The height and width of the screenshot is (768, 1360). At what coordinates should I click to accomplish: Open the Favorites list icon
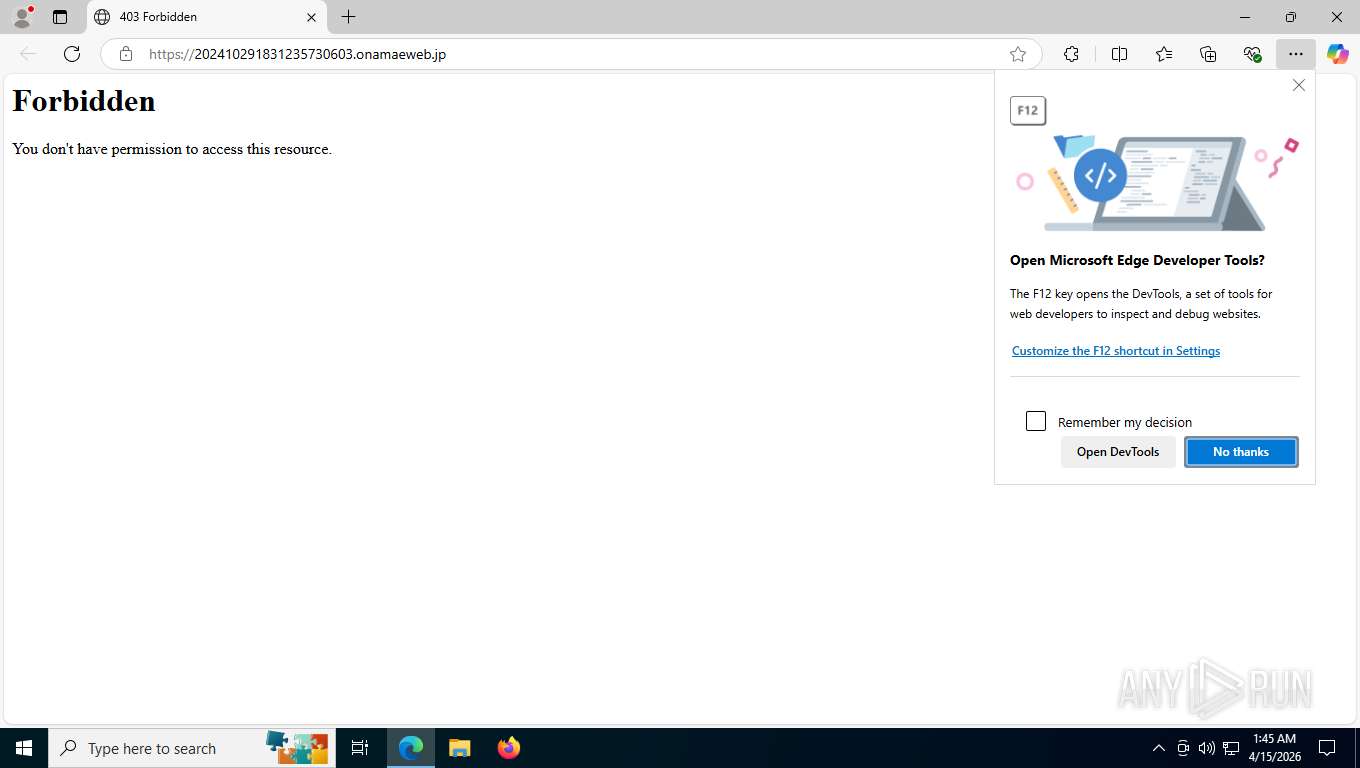(x=1164, y=54)
